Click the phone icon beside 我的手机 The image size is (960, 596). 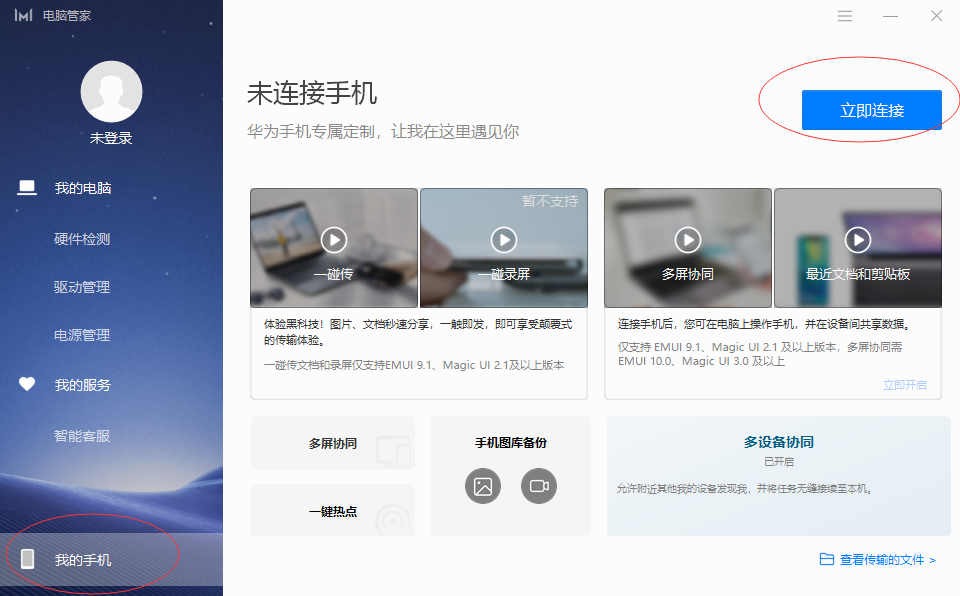pos(28,559)
